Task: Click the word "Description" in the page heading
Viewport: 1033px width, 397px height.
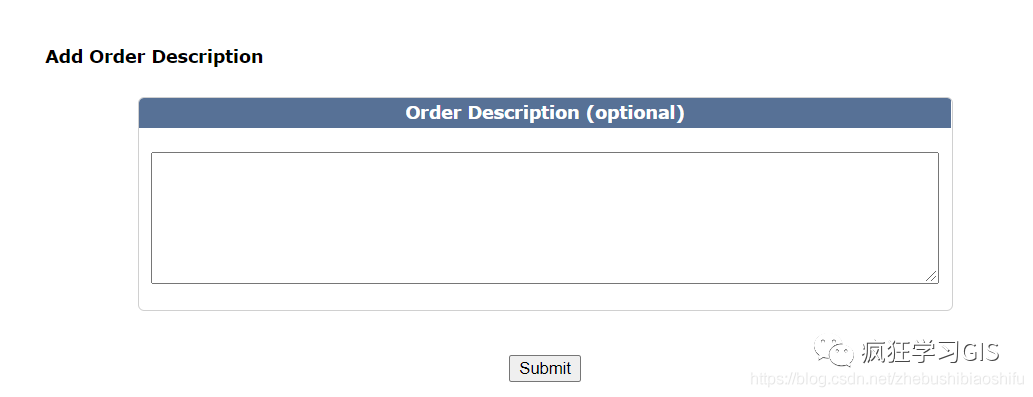Action: pos(208,57)
